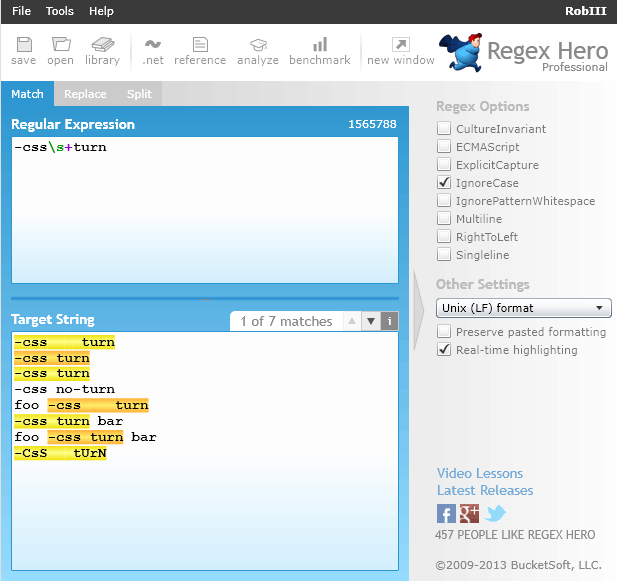
Task: Click the regex ID 1565788
Action: 372,124
